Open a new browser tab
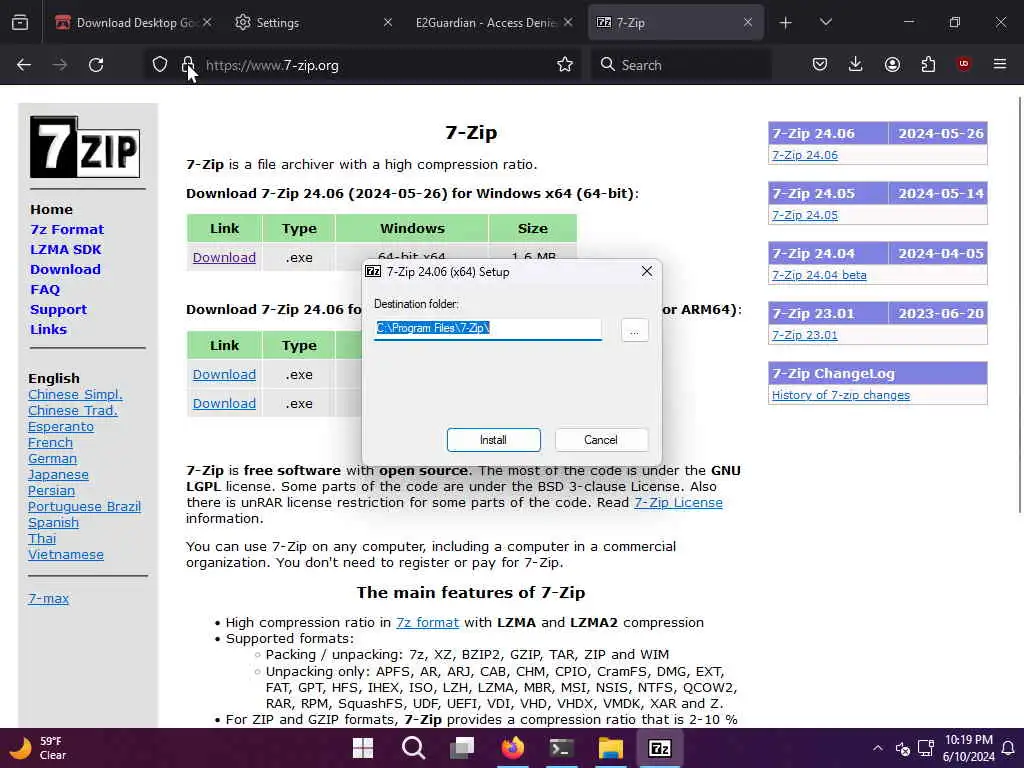This screenshot has height=768, width=1024. pos(786,23)
